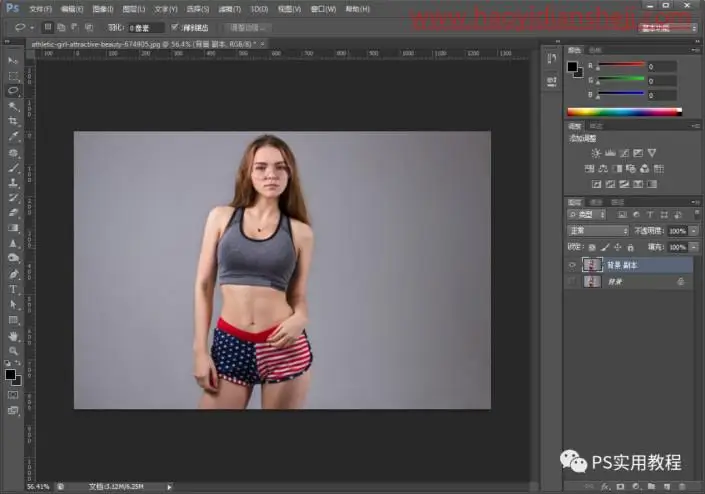Image resolution: width=705 pixels, height=494 pixels.
Task: Open the collapsed History panel icon
Action: [x=552, y=59]
